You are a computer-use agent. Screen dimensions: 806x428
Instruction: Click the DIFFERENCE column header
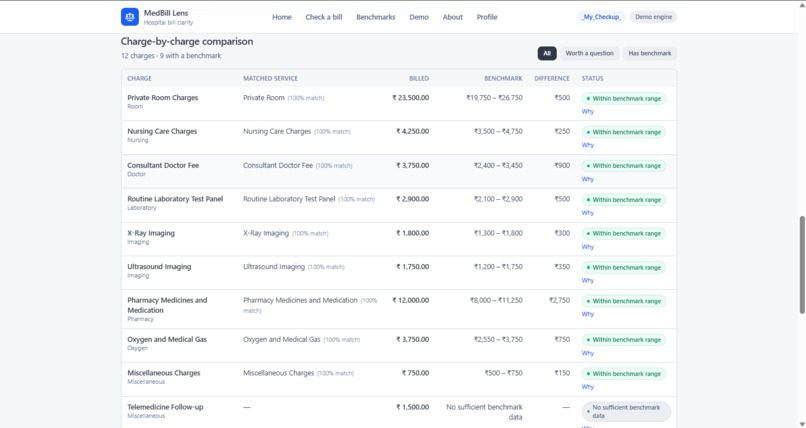pos(552,79)
